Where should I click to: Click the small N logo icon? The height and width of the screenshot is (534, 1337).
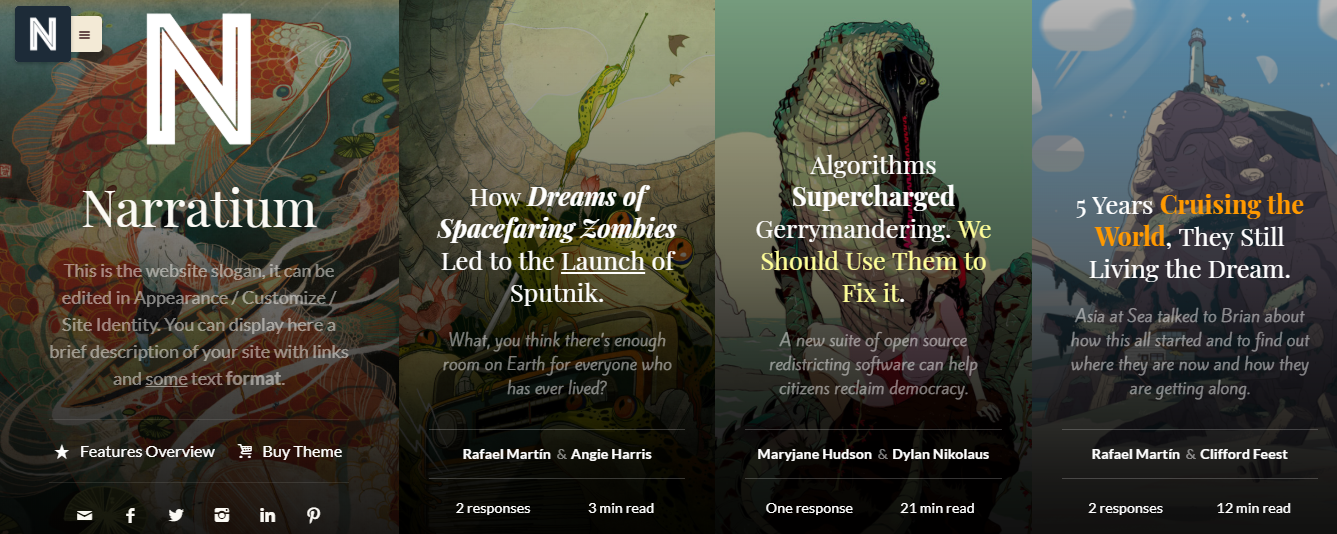point(43,34)
